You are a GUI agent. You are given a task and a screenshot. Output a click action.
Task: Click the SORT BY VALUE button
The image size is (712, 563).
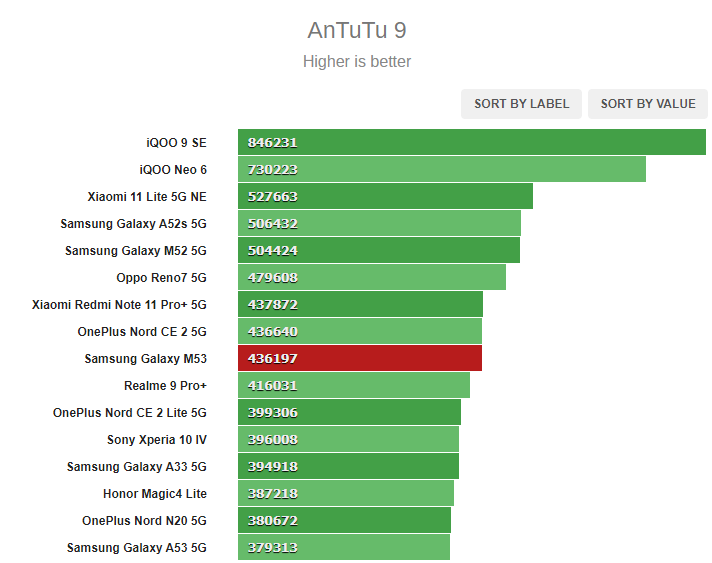pyautogui.click(x=648, y=104)
